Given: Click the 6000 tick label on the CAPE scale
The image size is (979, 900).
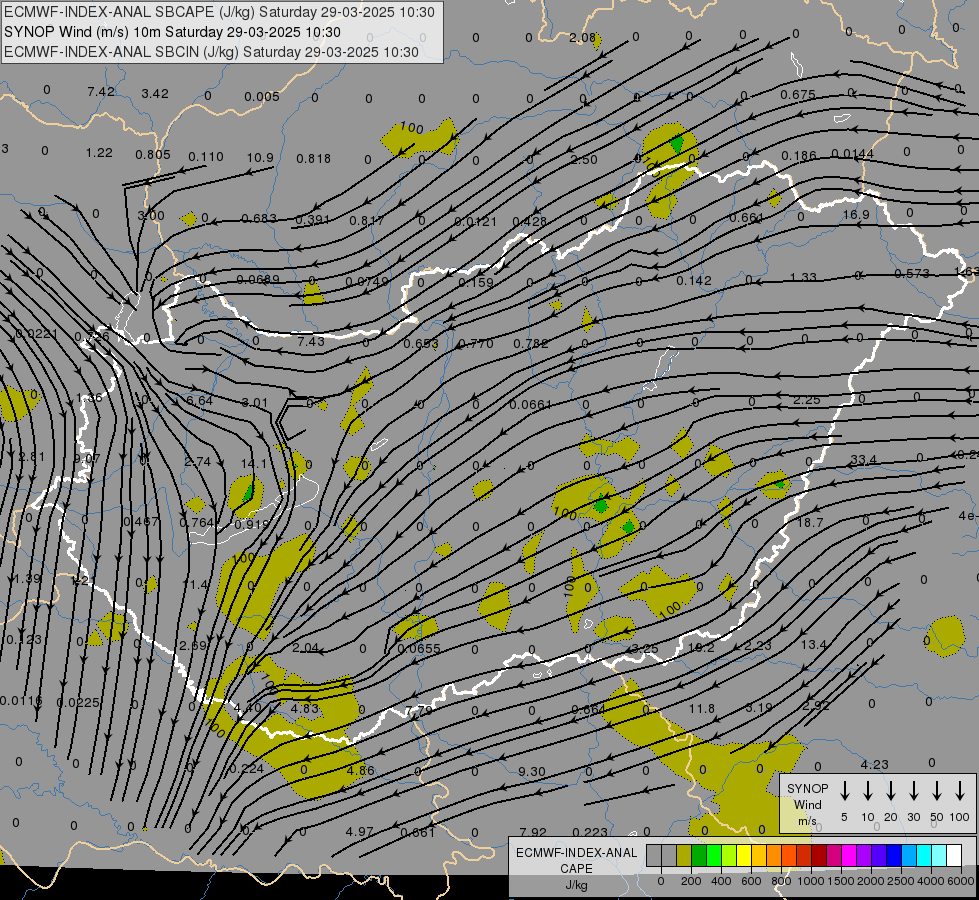Looking at the screenshot, I should click(x=961, y=881).
